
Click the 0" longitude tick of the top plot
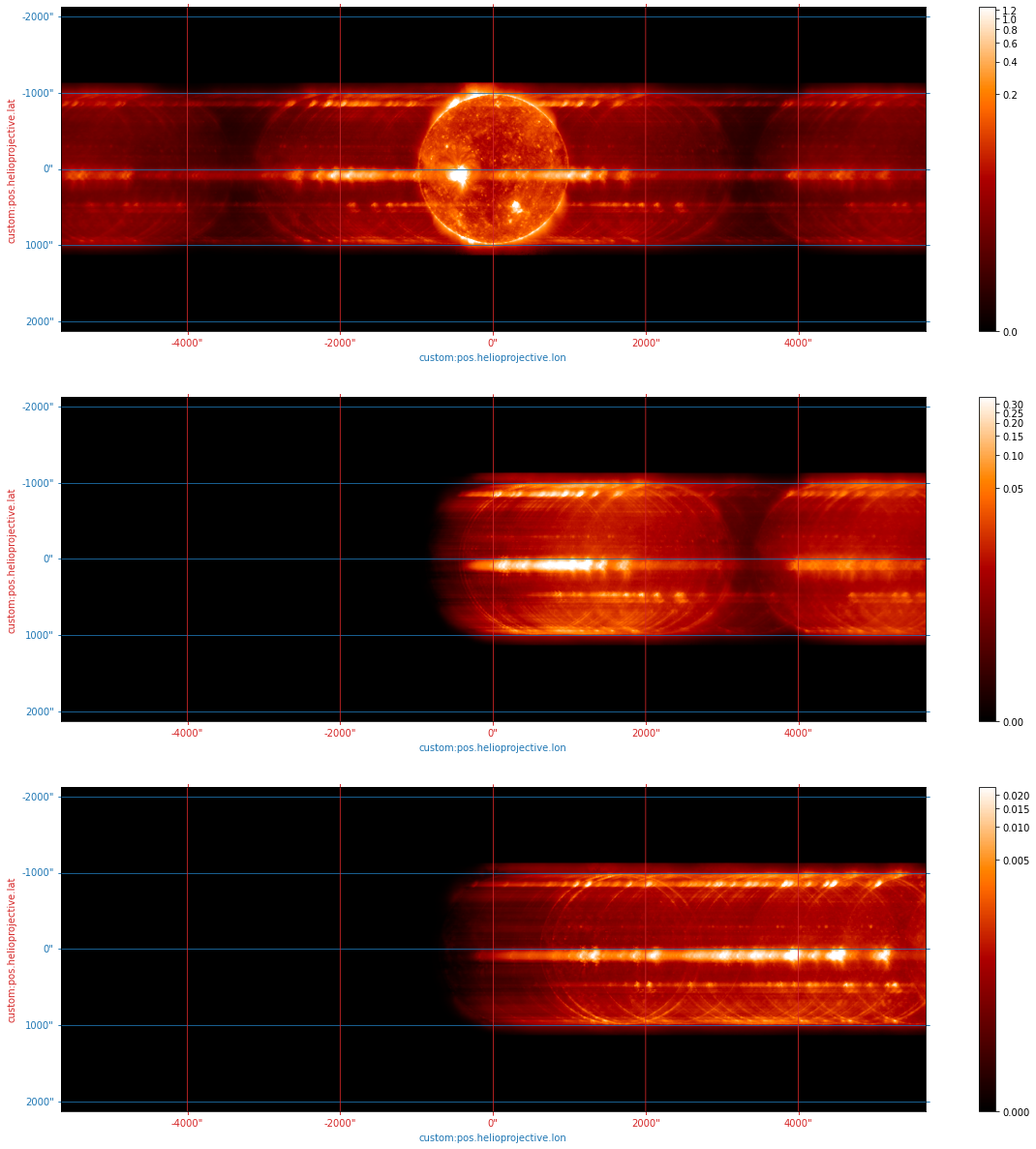[x=493, y=343]
